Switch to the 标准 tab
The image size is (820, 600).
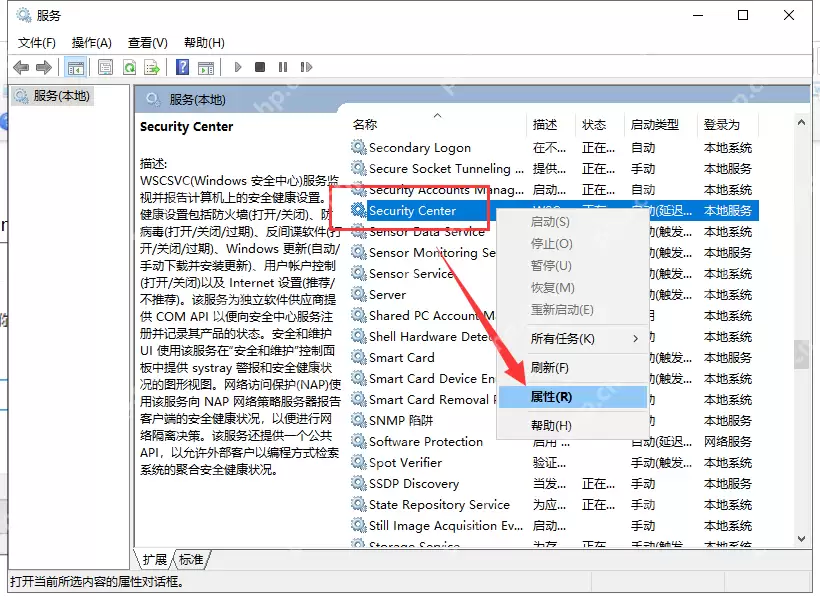pyautogui.click(x=190, y=560)
